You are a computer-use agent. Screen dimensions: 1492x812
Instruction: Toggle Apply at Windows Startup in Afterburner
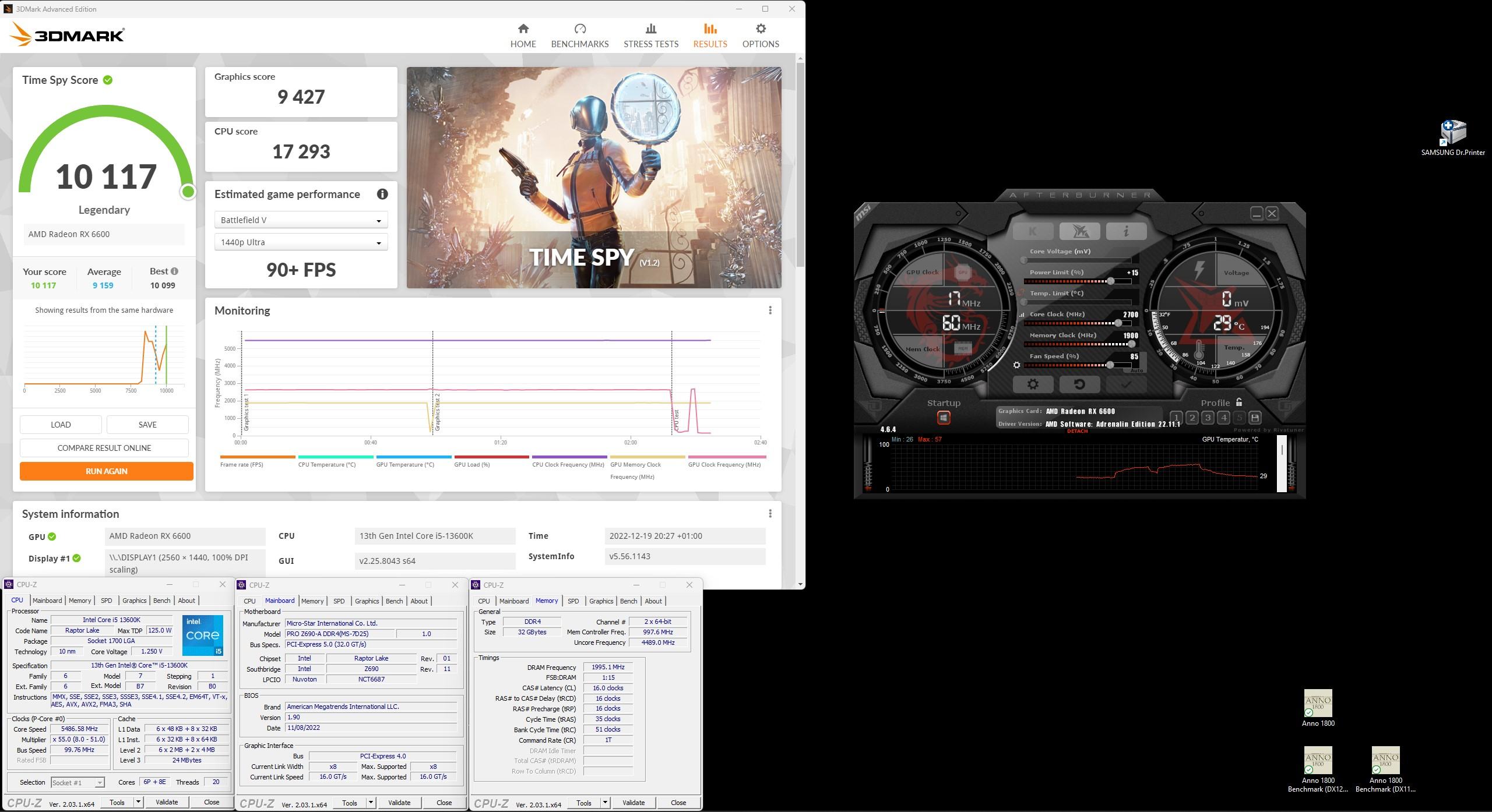(x=944, y=418)
